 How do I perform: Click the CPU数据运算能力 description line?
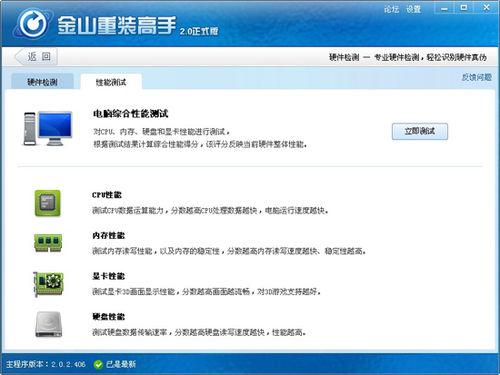(210, 210)
